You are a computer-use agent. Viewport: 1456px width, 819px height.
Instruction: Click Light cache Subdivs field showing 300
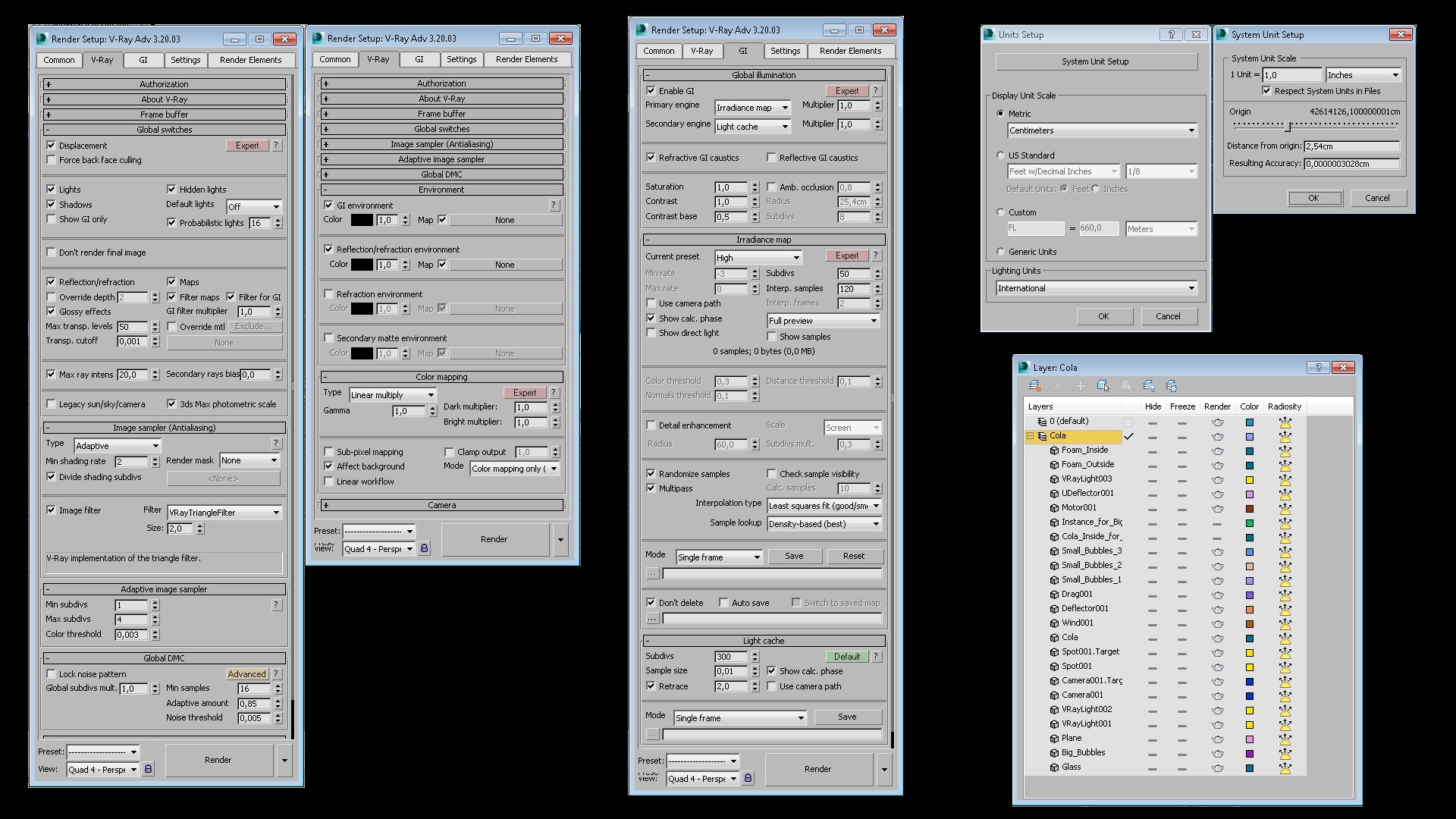(x=732, y=657)
